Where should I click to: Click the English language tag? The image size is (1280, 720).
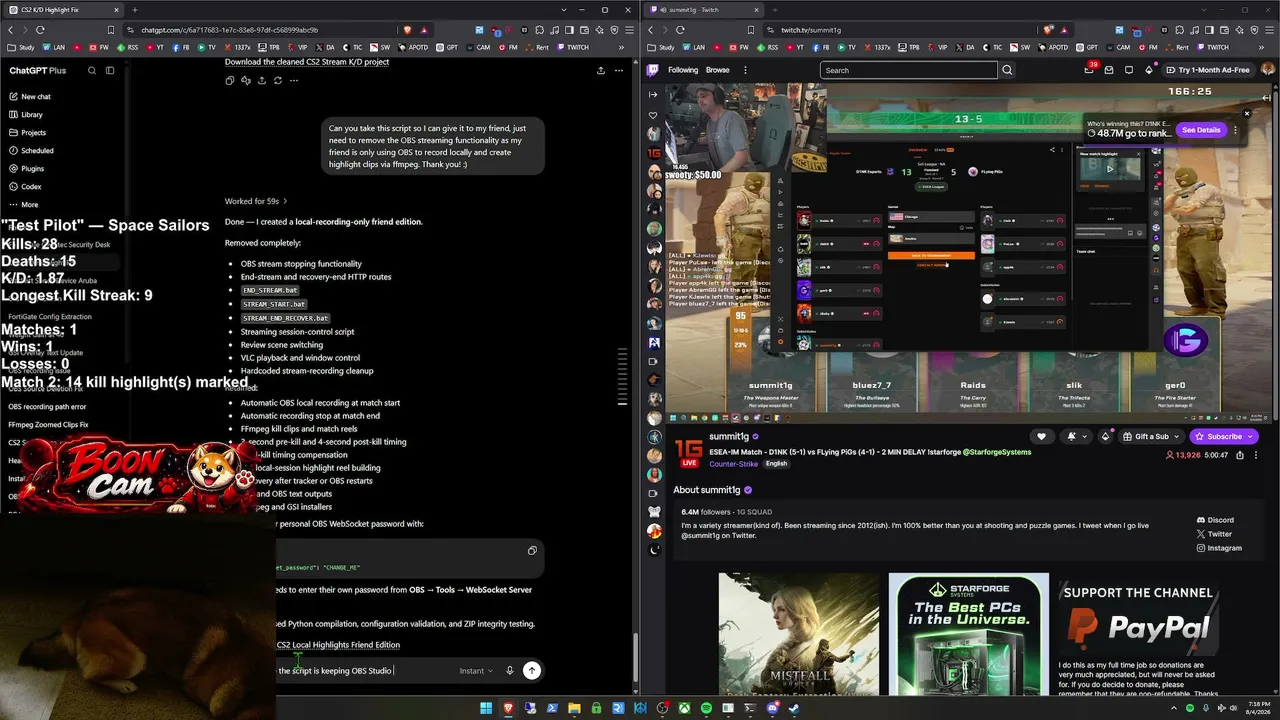click(x=776, y=464)
